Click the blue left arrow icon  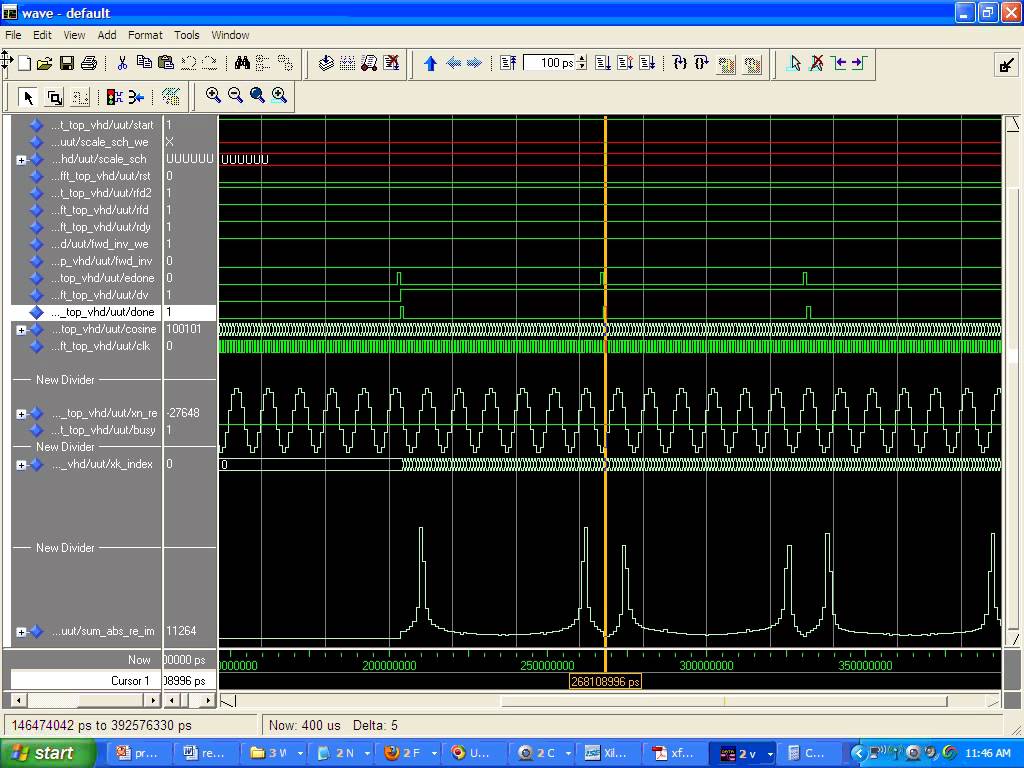(453, 63)
